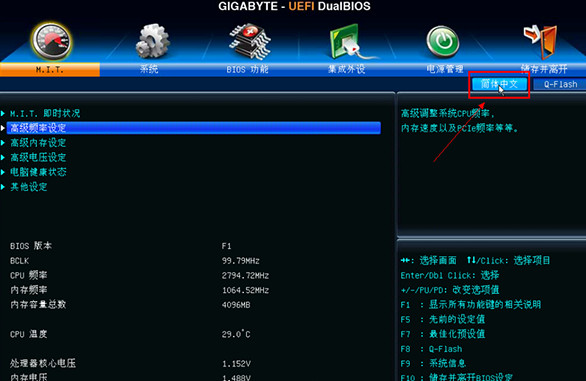This screenshot has height=381, width=586.
Task: Click the F8 Q-Flash help line
Action: 431,349
